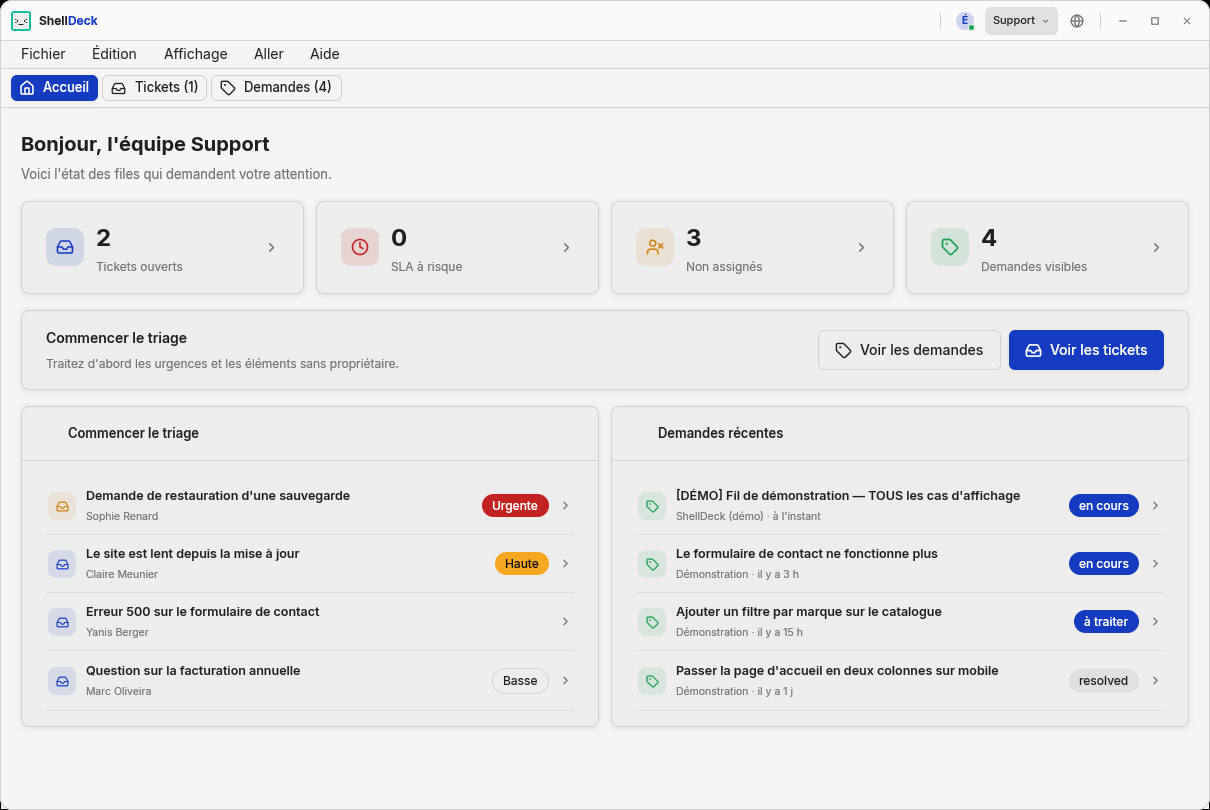Open the Aide menu

325,54
